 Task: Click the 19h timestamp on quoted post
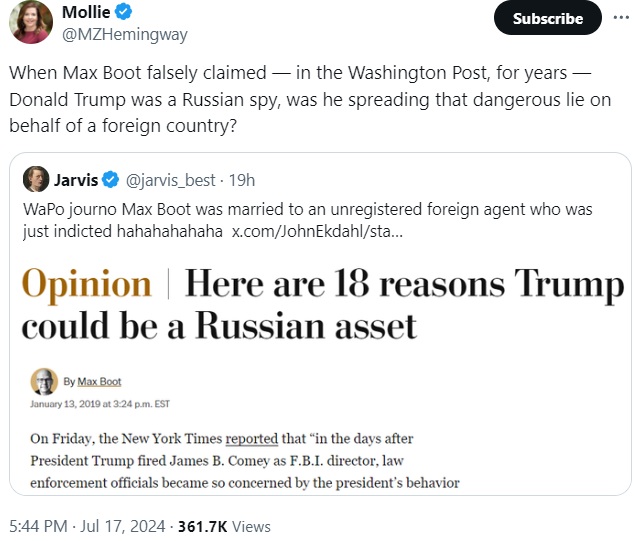[241, 180]
